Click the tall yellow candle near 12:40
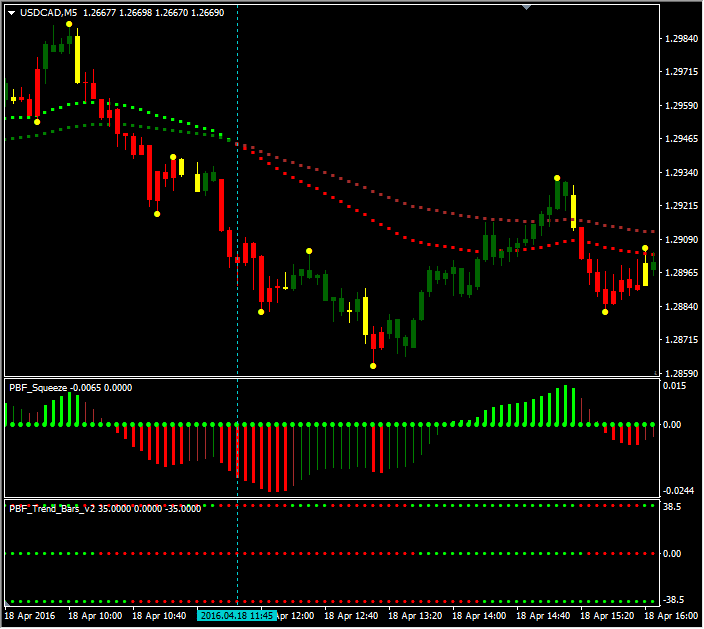This screenshot has width=704, height=629. pyautogui.click(x=365, y=316)
